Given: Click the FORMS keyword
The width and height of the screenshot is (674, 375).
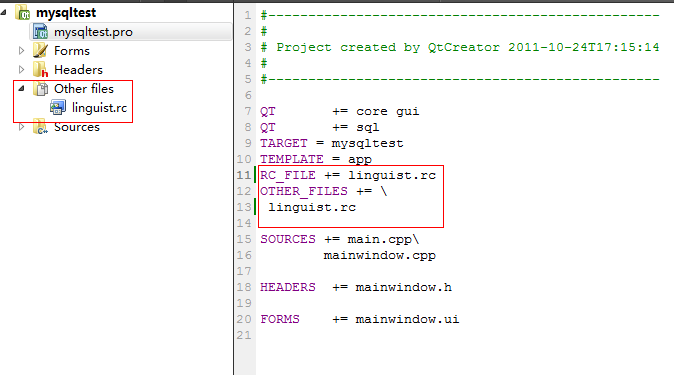Looking at the screenshot, I should click(x=280, y=319).
